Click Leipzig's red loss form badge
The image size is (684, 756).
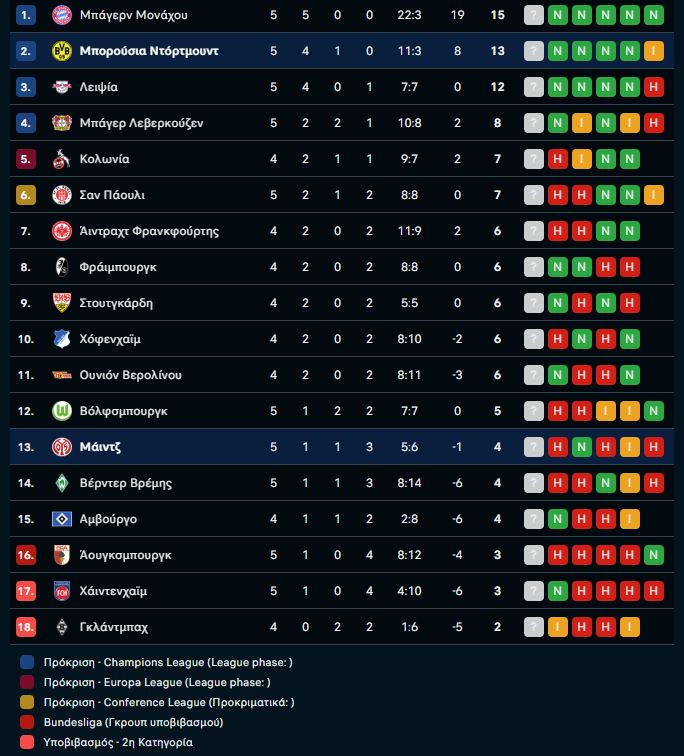tap(654, 87)
